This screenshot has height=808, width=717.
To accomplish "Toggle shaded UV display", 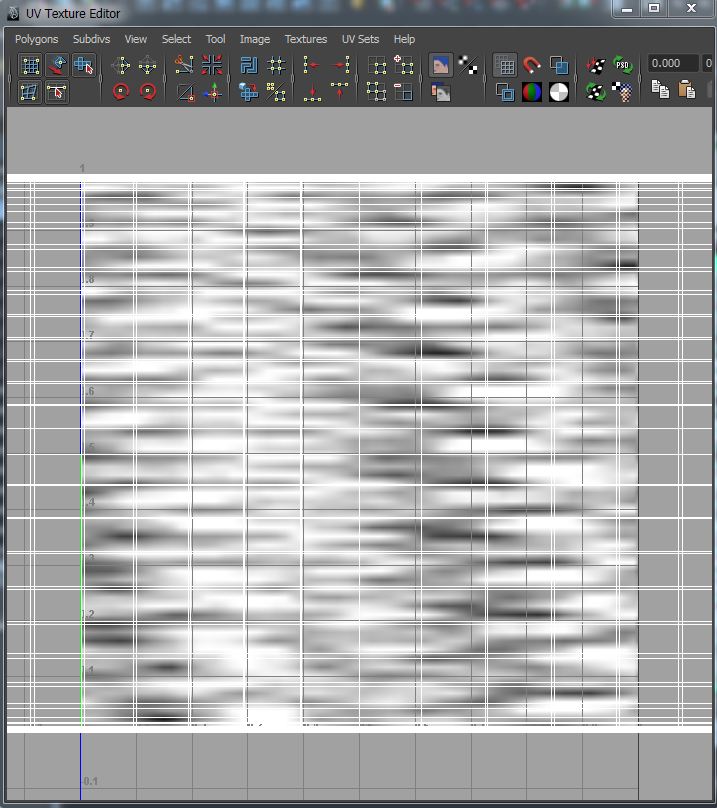I will [x=559, y=65].
